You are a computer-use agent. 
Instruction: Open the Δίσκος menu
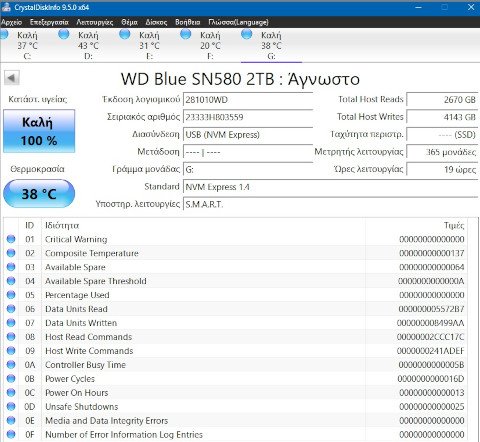[x=156, y=22]
